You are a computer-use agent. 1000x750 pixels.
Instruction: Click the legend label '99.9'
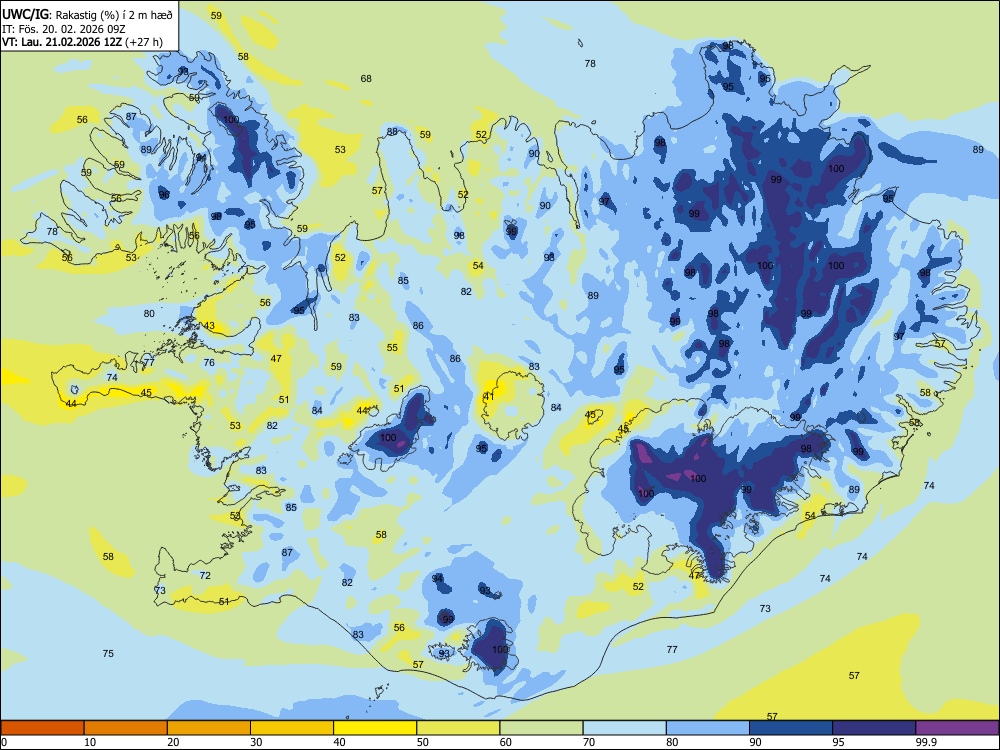926,742
